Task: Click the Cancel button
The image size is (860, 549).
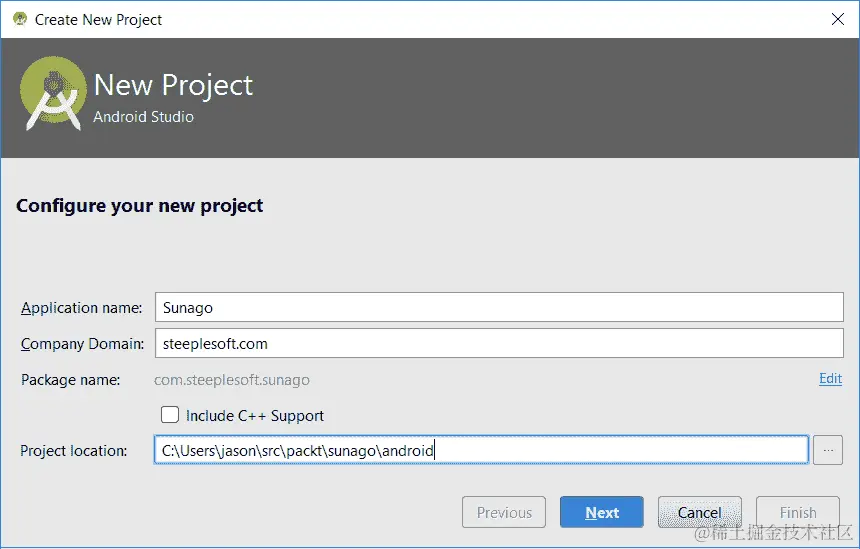Action: pos(699,512)
